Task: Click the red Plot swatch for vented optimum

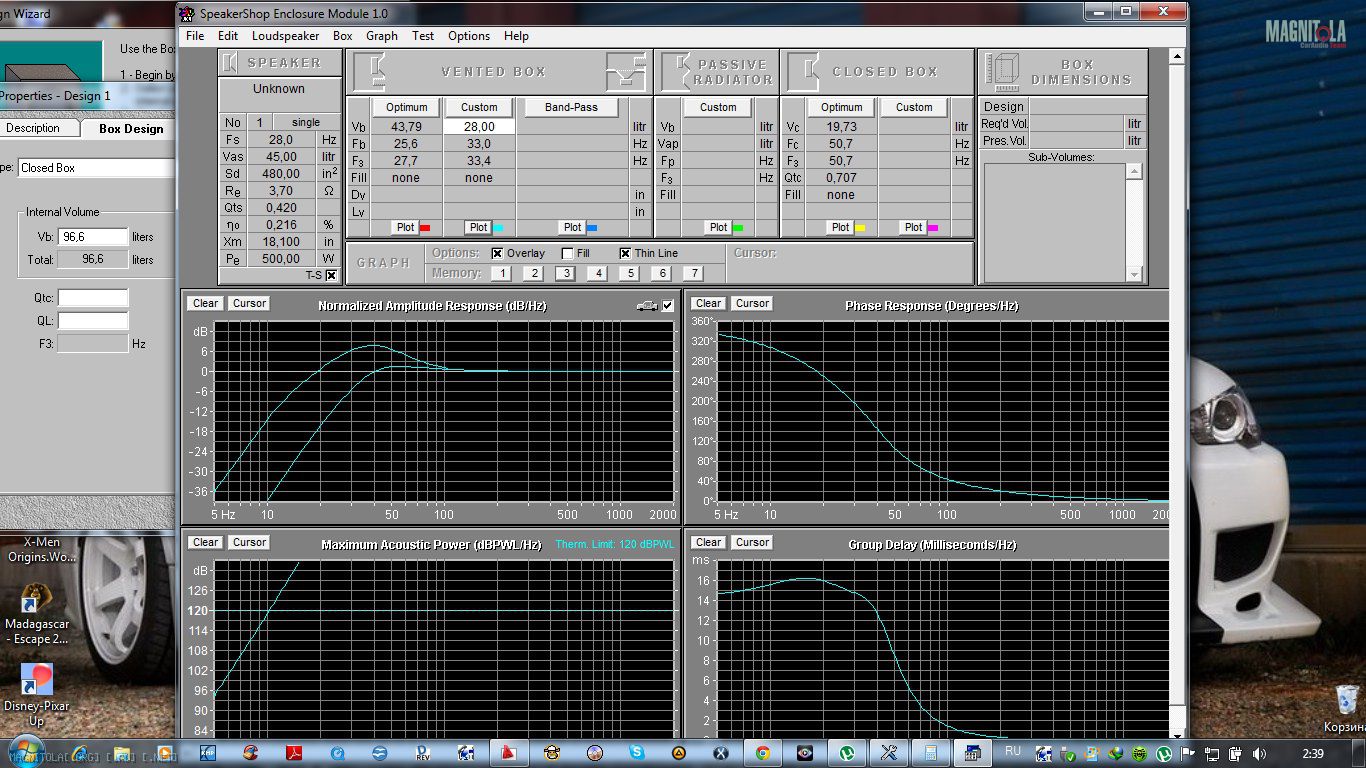Action: click(x=424, y=228)
